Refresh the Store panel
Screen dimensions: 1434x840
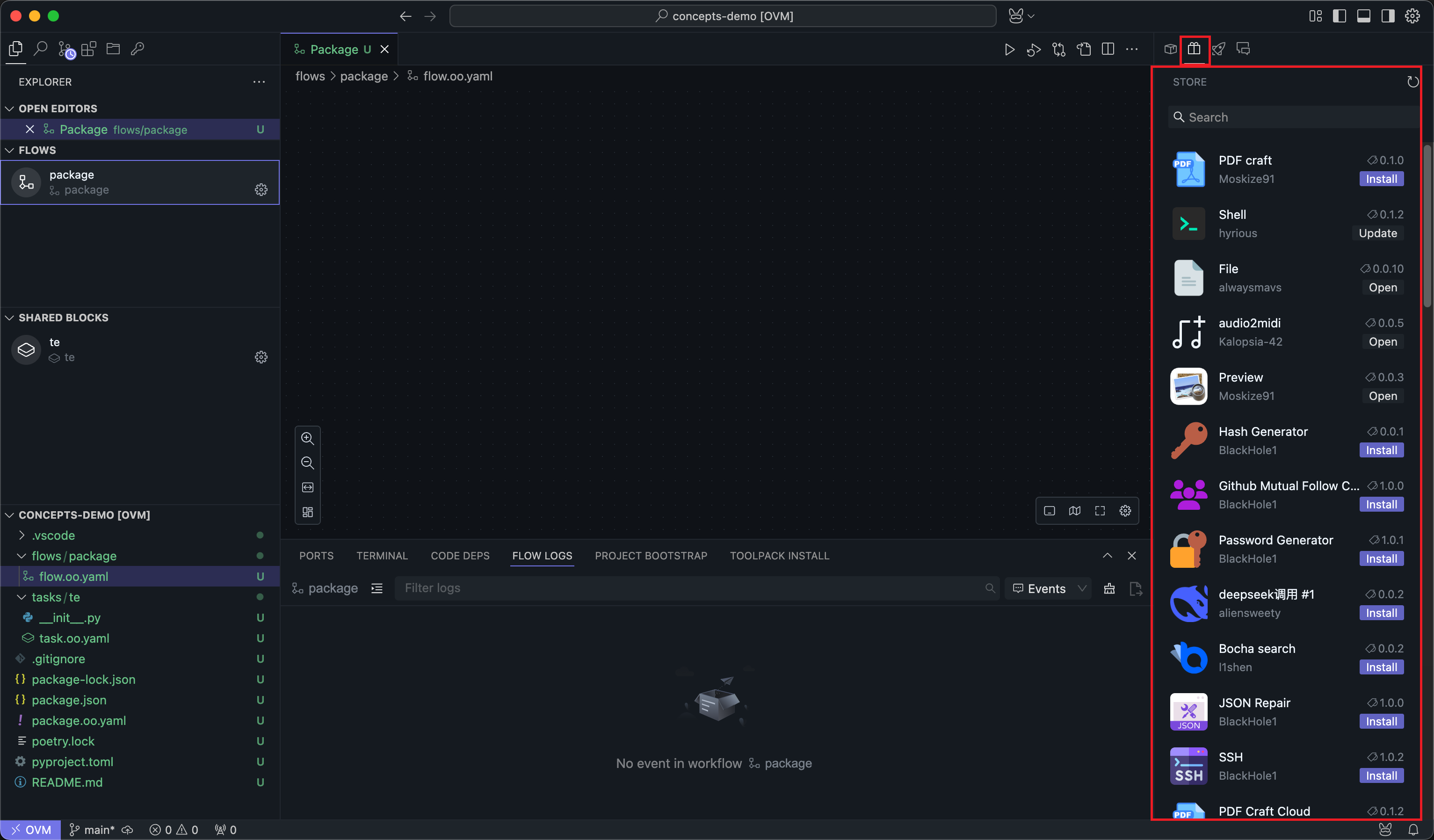pos(1412,82)
